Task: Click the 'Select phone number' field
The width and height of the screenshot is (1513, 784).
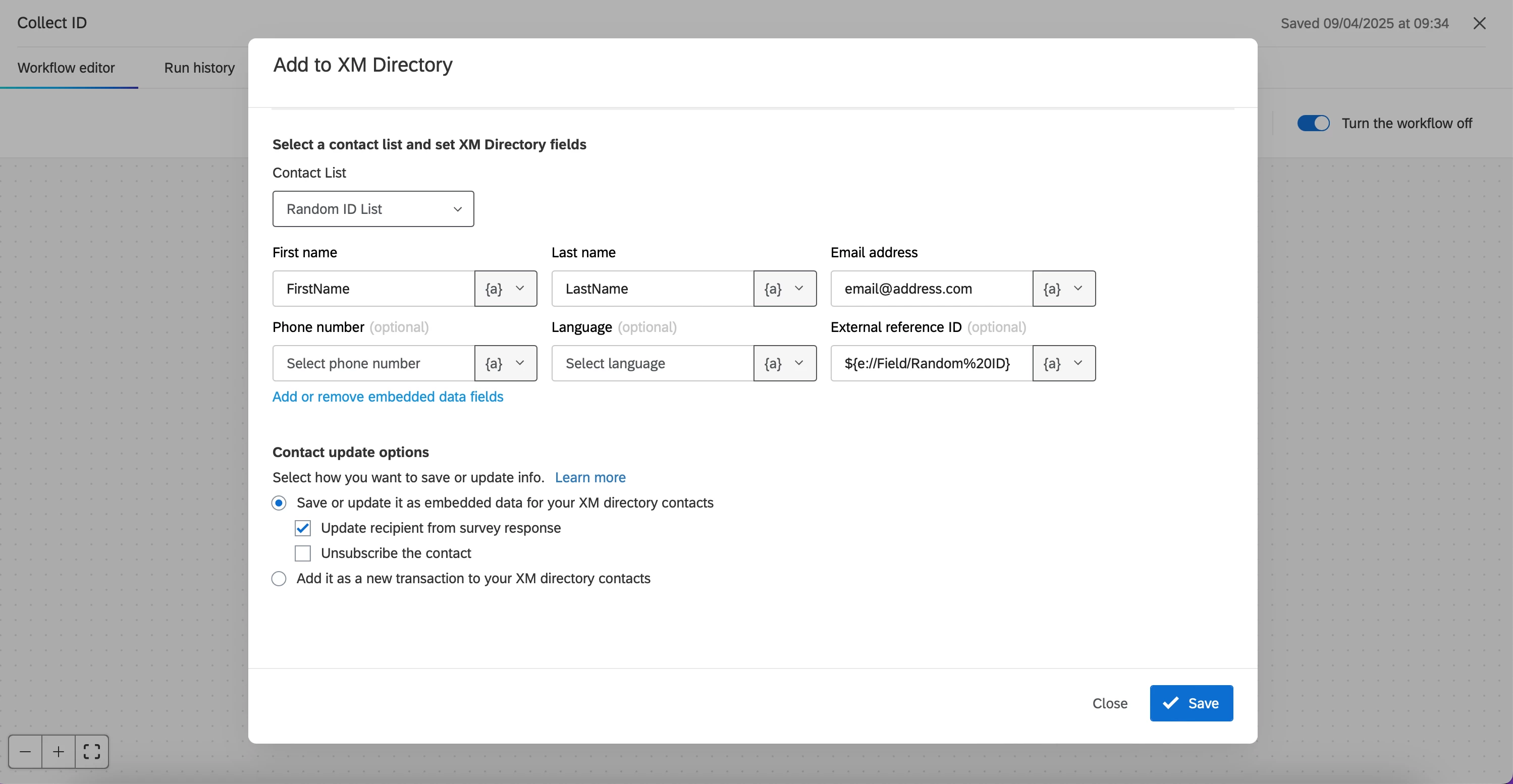Action: click(x=373, y=363)
